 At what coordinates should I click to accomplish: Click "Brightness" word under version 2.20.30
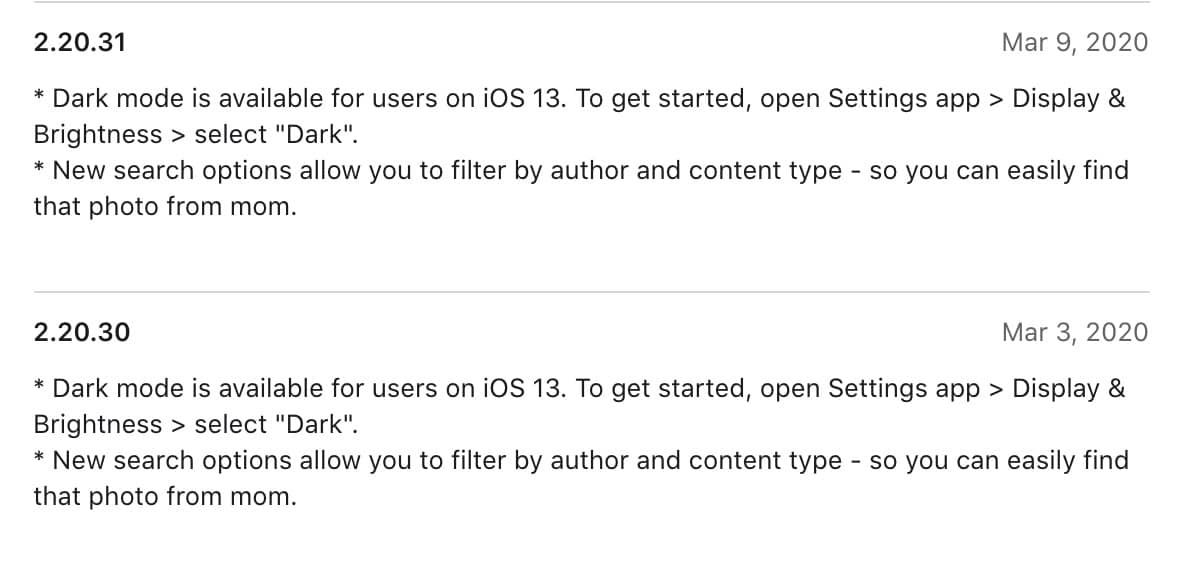pos(98,425)
